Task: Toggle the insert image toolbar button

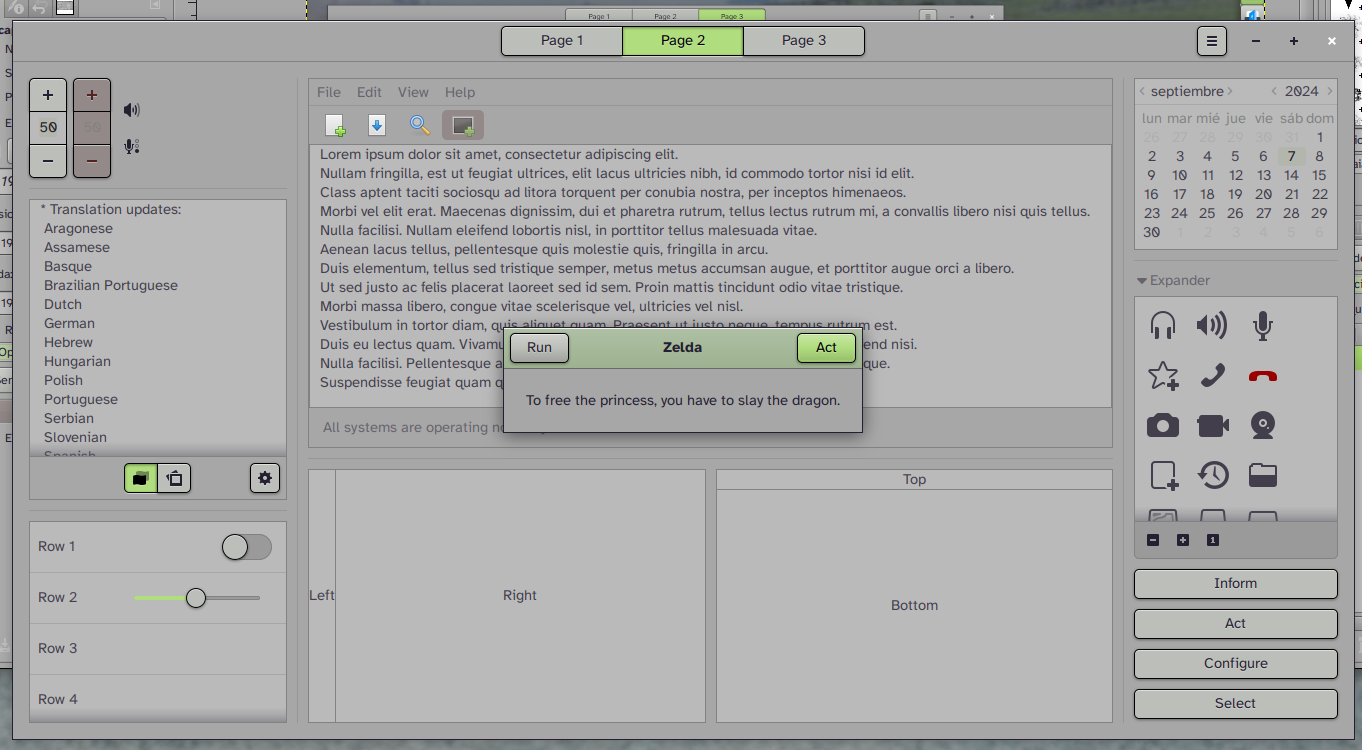Action: pos(463,125)
